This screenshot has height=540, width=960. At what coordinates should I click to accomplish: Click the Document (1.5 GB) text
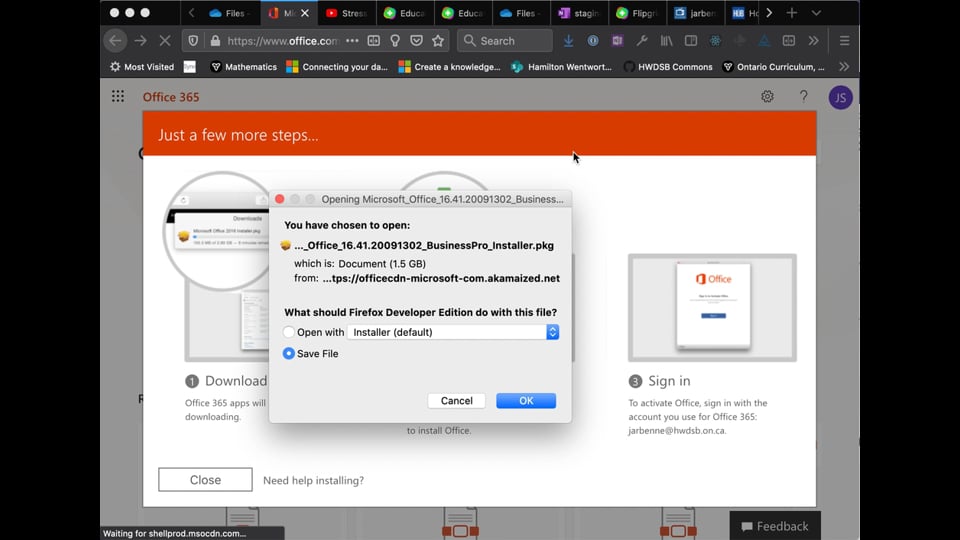pyautogui.click(x=382, y=263)
